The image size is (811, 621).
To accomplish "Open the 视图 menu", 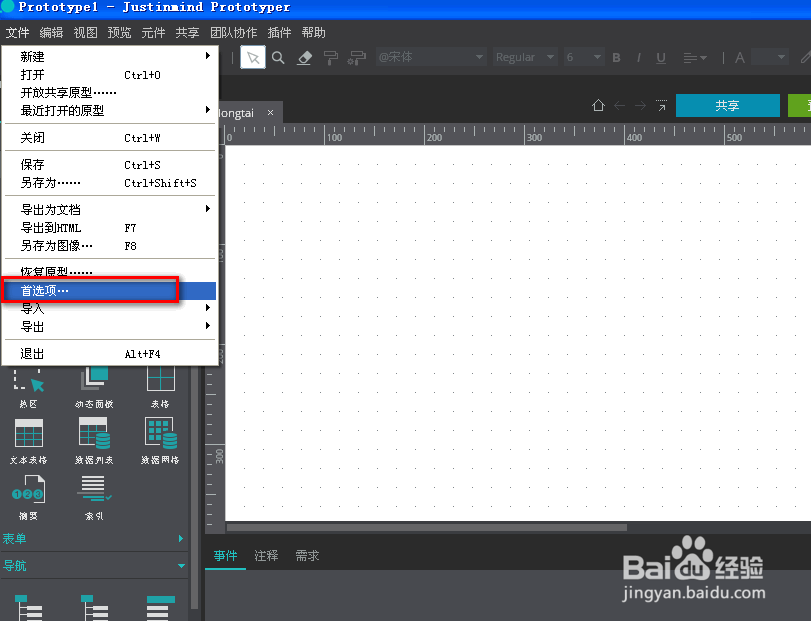I will 85,33.
